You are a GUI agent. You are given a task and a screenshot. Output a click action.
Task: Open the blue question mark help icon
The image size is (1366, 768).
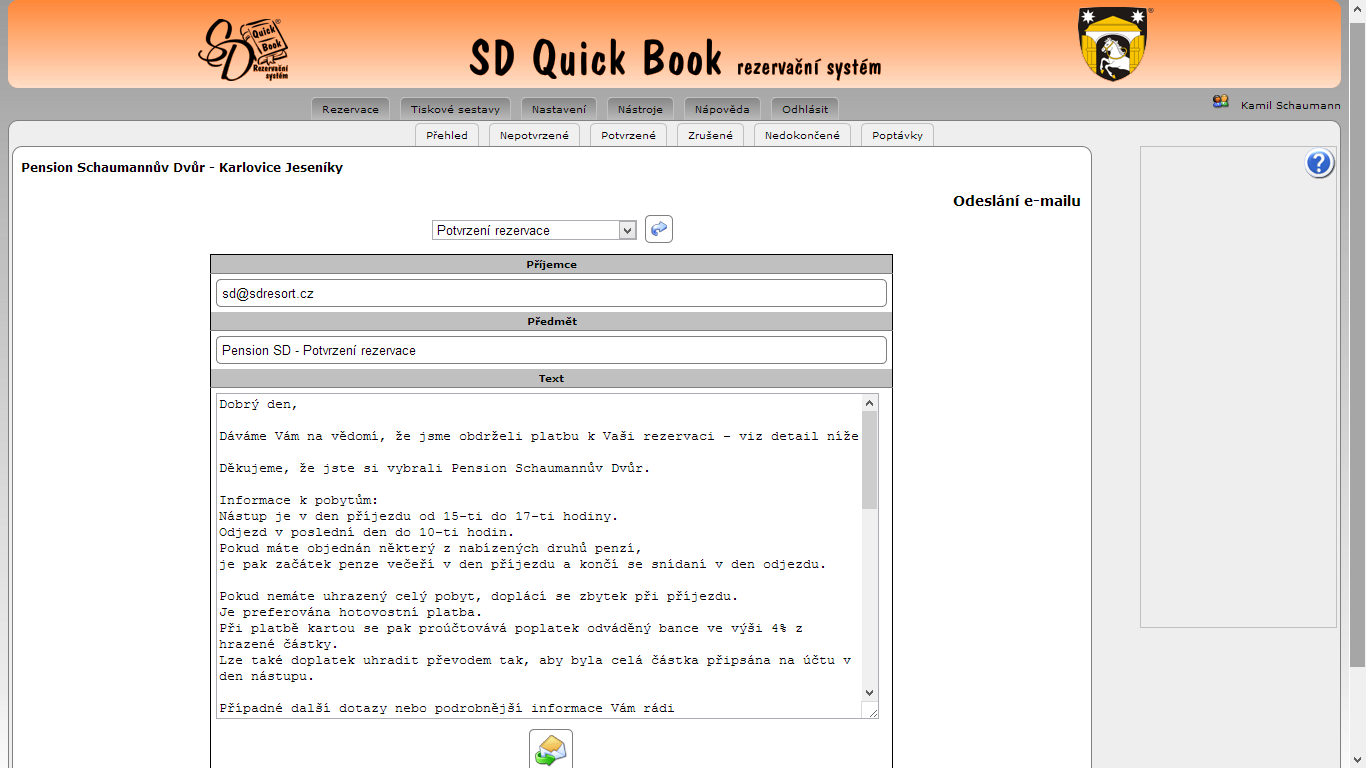click(x=1320, y=164)
